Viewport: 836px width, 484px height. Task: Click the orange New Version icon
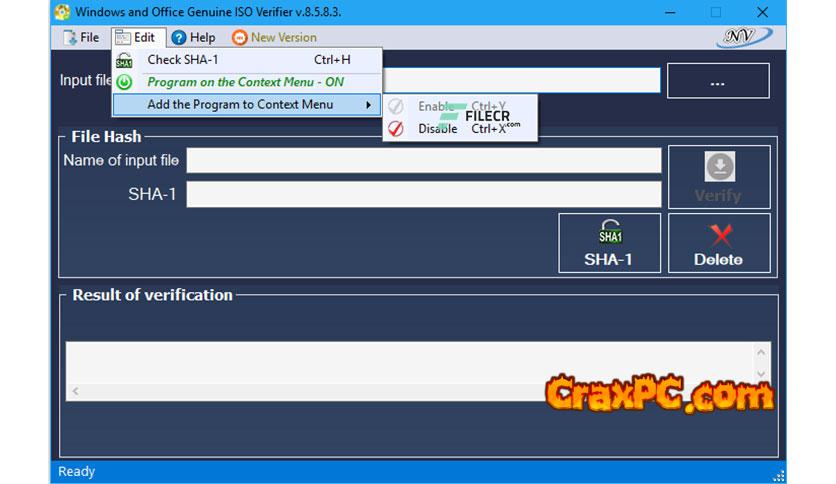coord(239,37)
